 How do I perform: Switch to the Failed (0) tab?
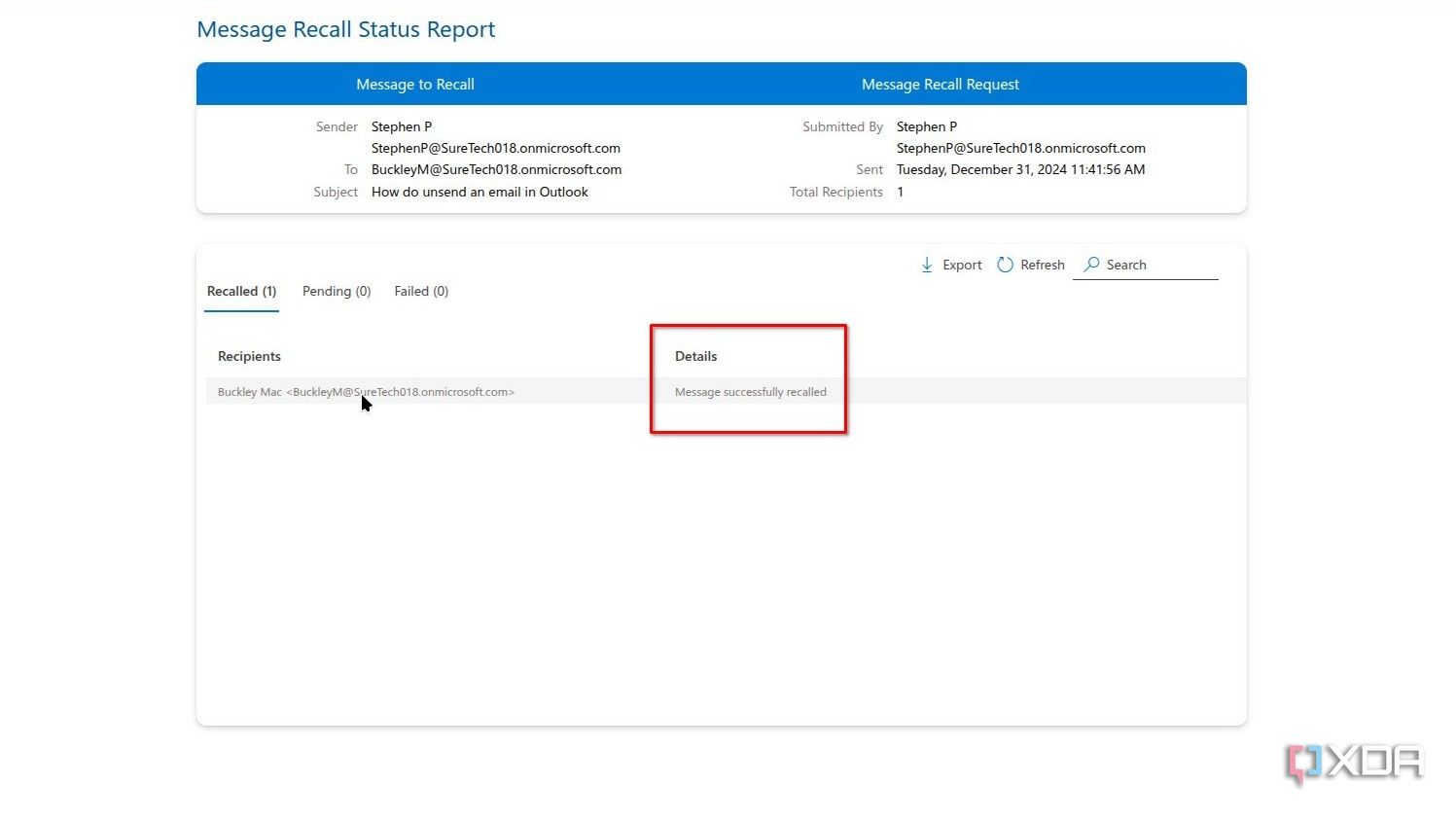click(420, 291)
